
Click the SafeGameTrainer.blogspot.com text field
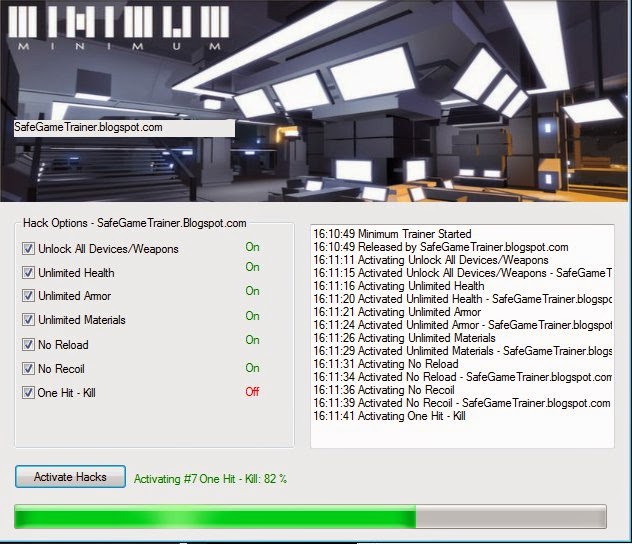(124, 128)
